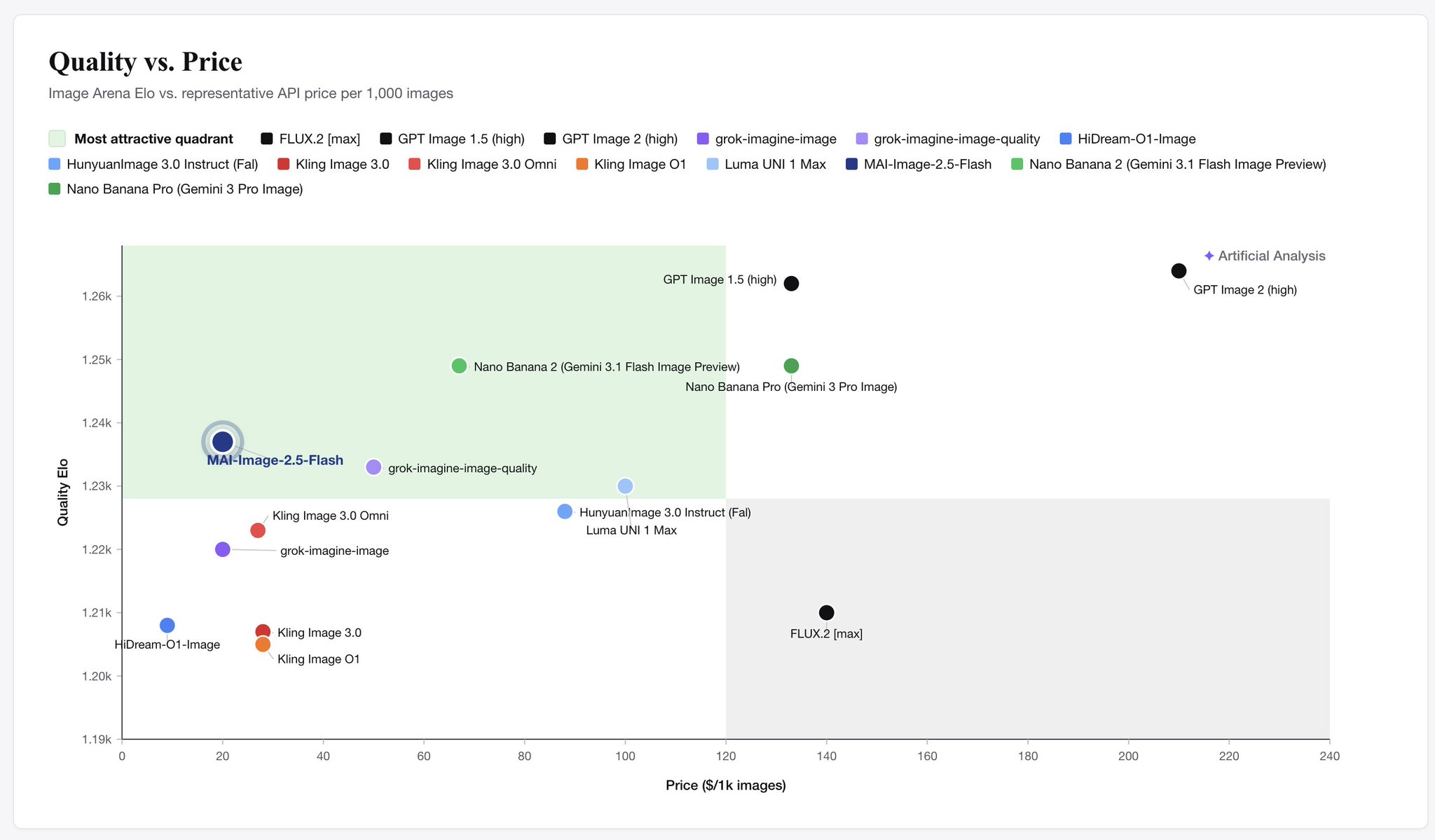
Task: Click the HiDream-O1-Image data point
Action: tap(167, 625)
